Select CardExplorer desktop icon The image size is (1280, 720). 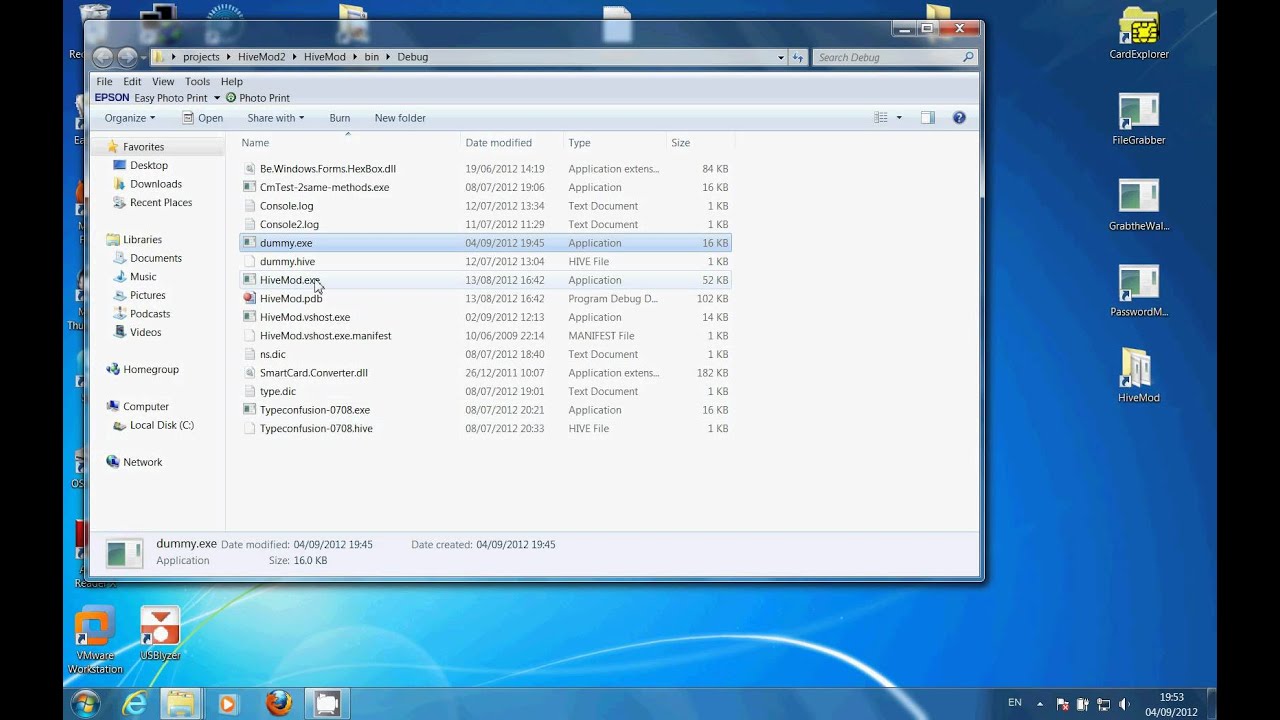point(1139,36)
